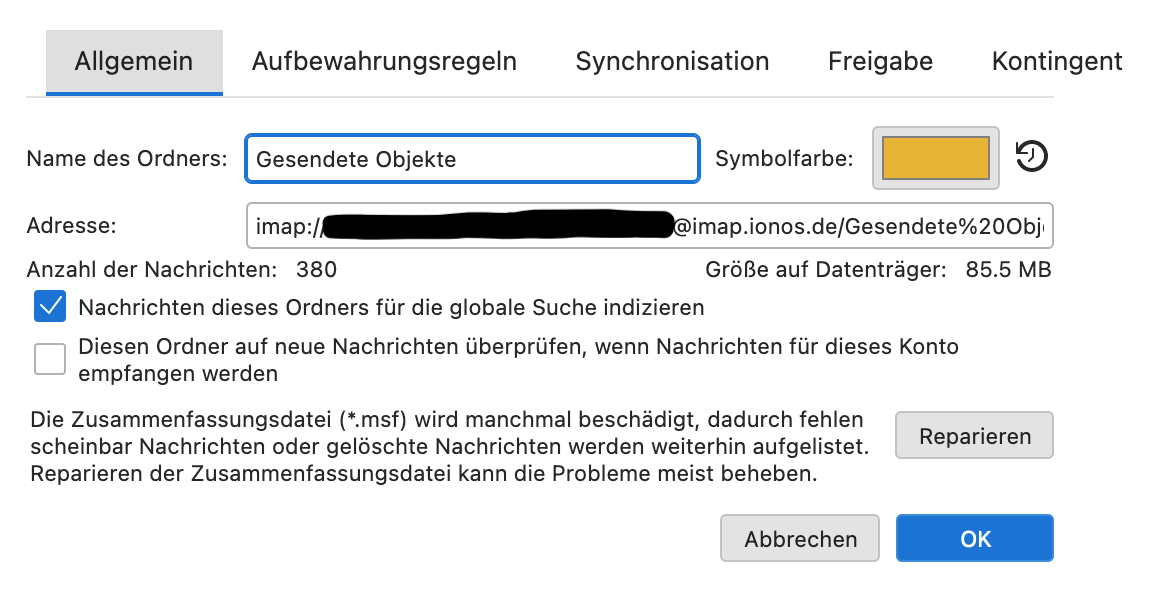Reset the folder icon color to default

(x=1031, y=157)
